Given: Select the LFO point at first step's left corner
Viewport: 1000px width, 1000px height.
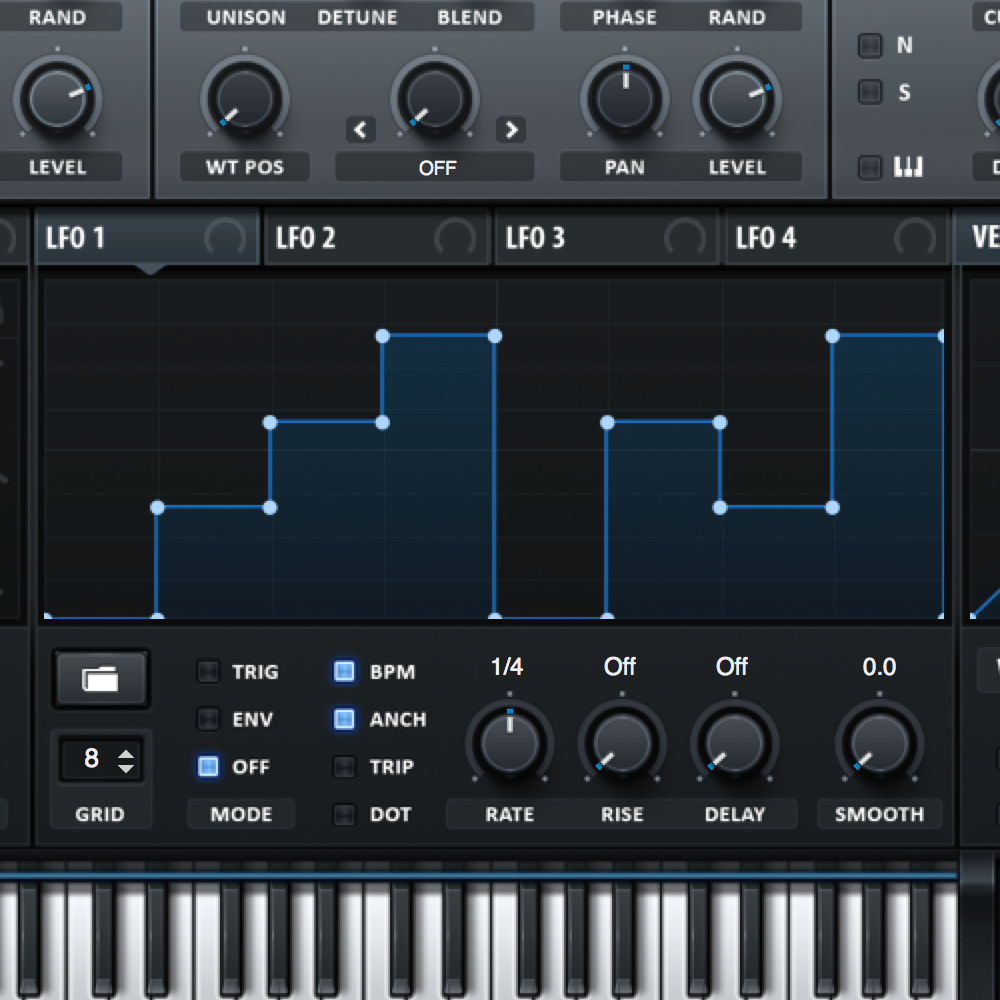Looking at the screenshot, I should pos(158,508).
